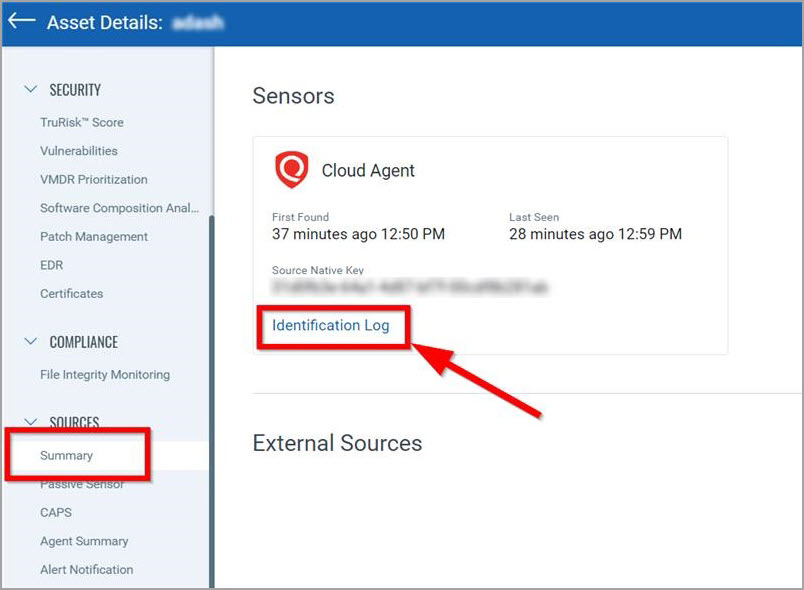Click the blurred Source Native Key value

tap(409, 287)
